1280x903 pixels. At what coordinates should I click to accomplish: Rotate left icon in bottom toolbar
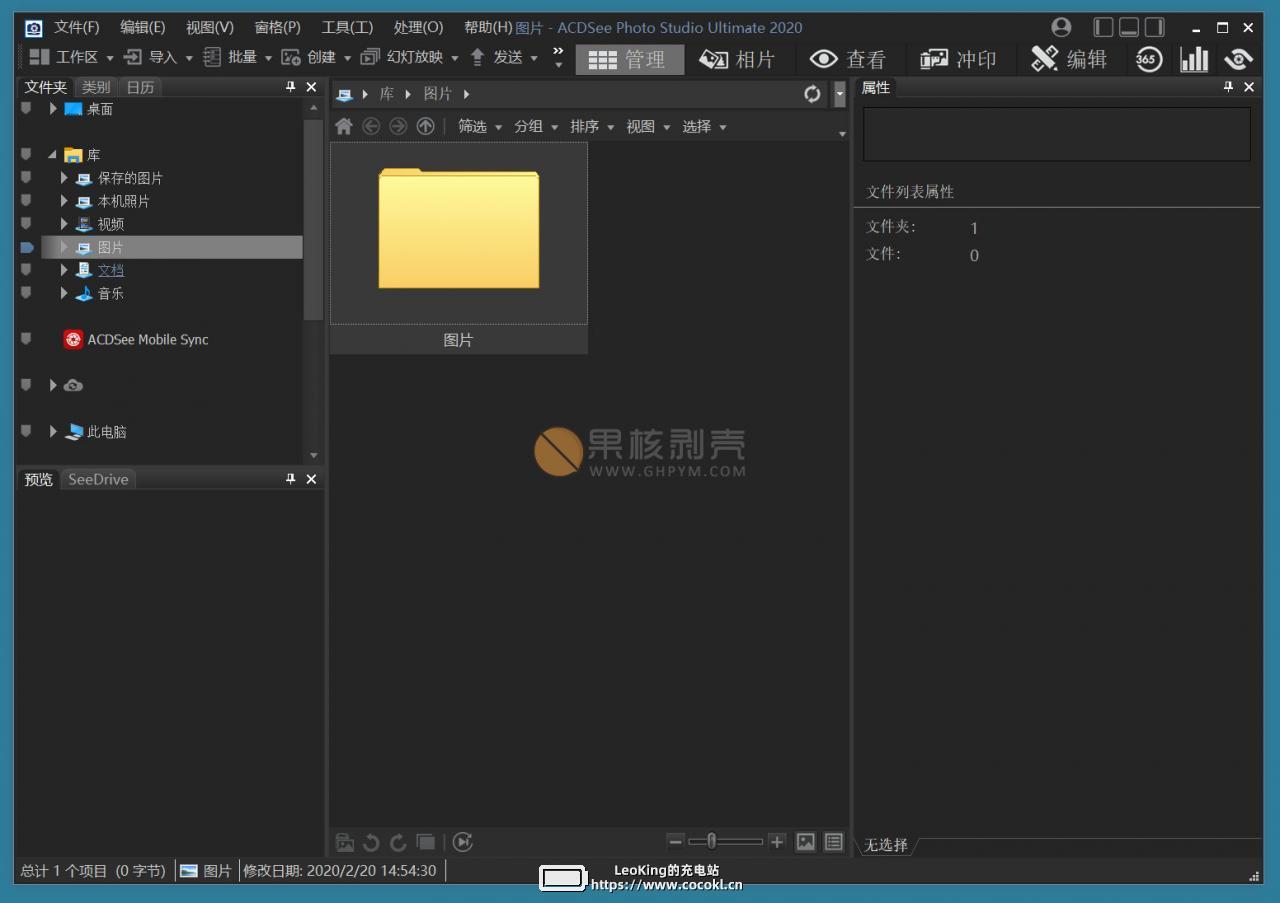(x=371, y=842)
